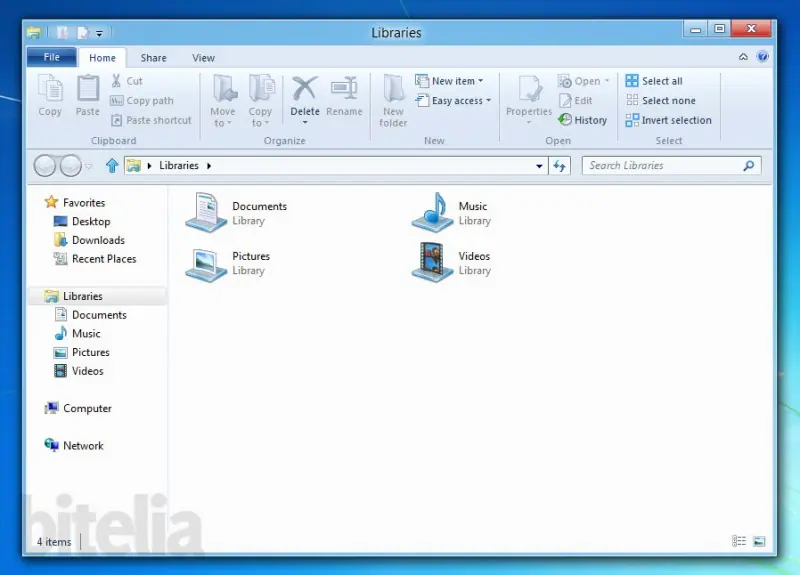Open the recent locations dropdown arrow
This screenshot has height=575, width=800.
coord(88,166)
